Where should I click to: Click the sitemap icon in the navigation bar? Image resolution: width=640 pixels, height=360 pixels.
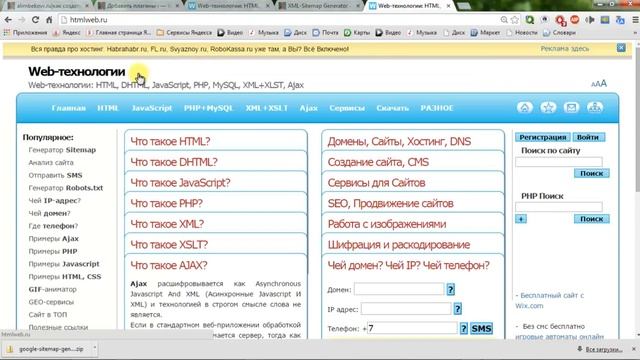click(x=595, y=107)
